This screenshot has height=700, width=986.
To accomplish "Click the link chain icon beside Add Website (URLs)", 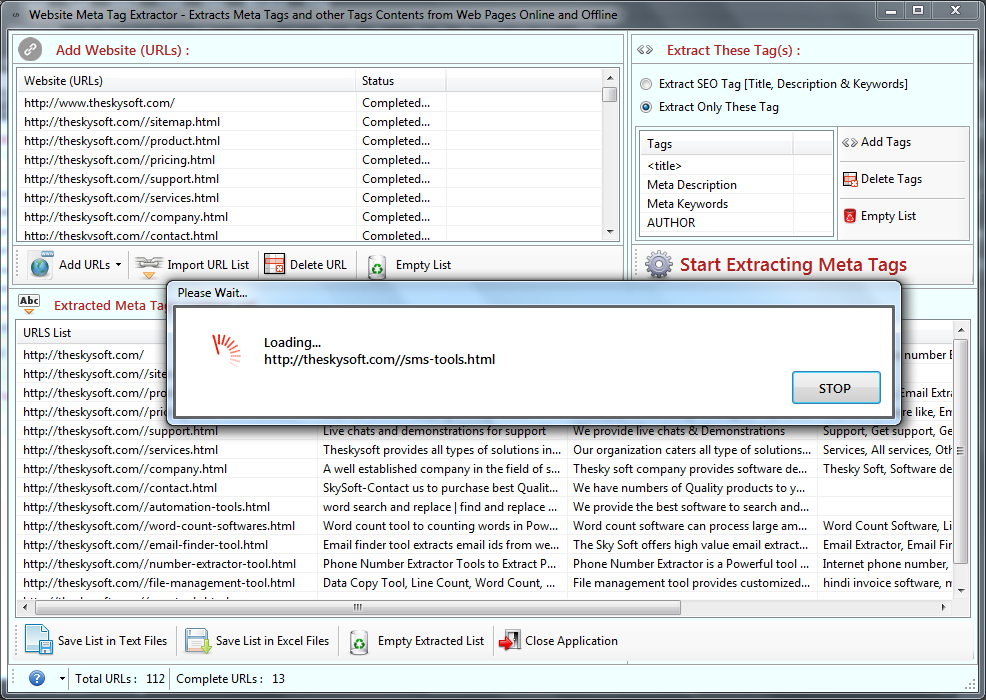I will 30,50.
